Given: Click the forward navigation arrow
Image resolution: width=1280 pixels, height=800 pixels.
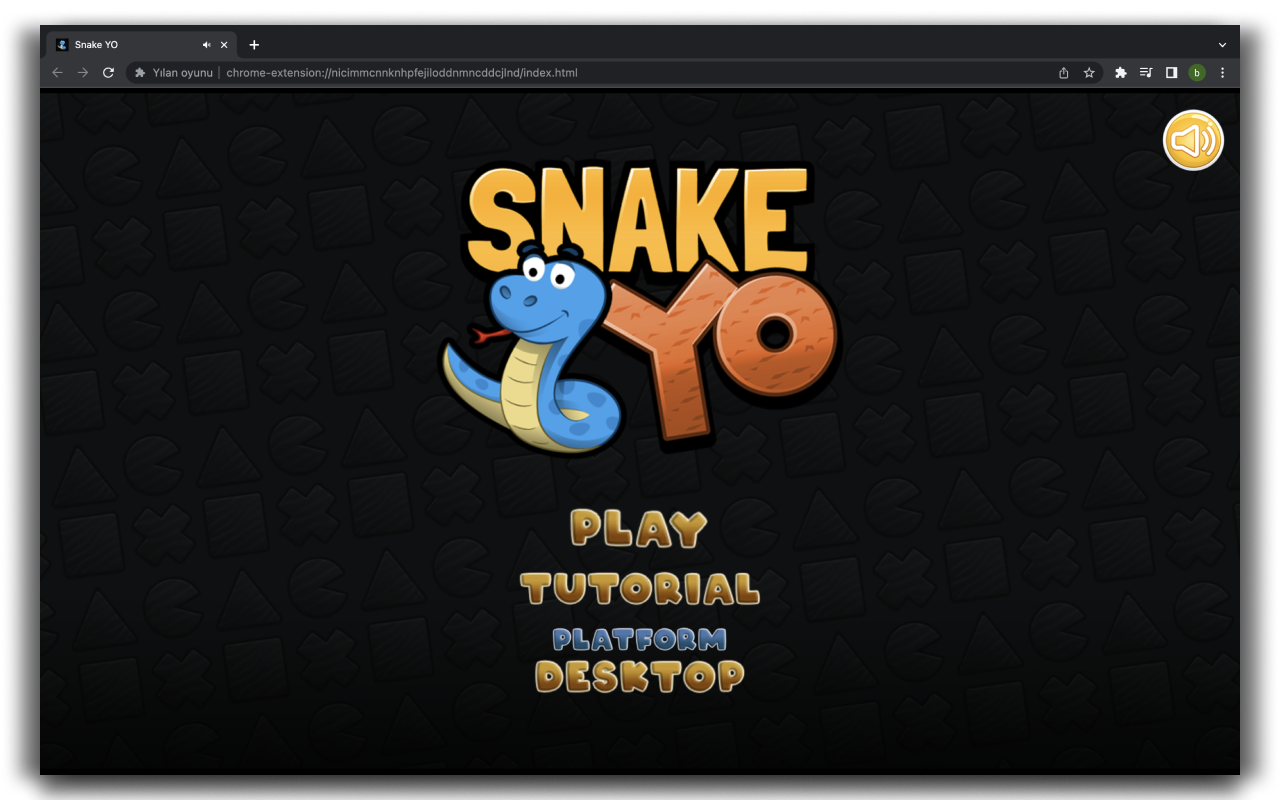Looking at the screenshot, I should pyautogui.click(x=82, y=72).
